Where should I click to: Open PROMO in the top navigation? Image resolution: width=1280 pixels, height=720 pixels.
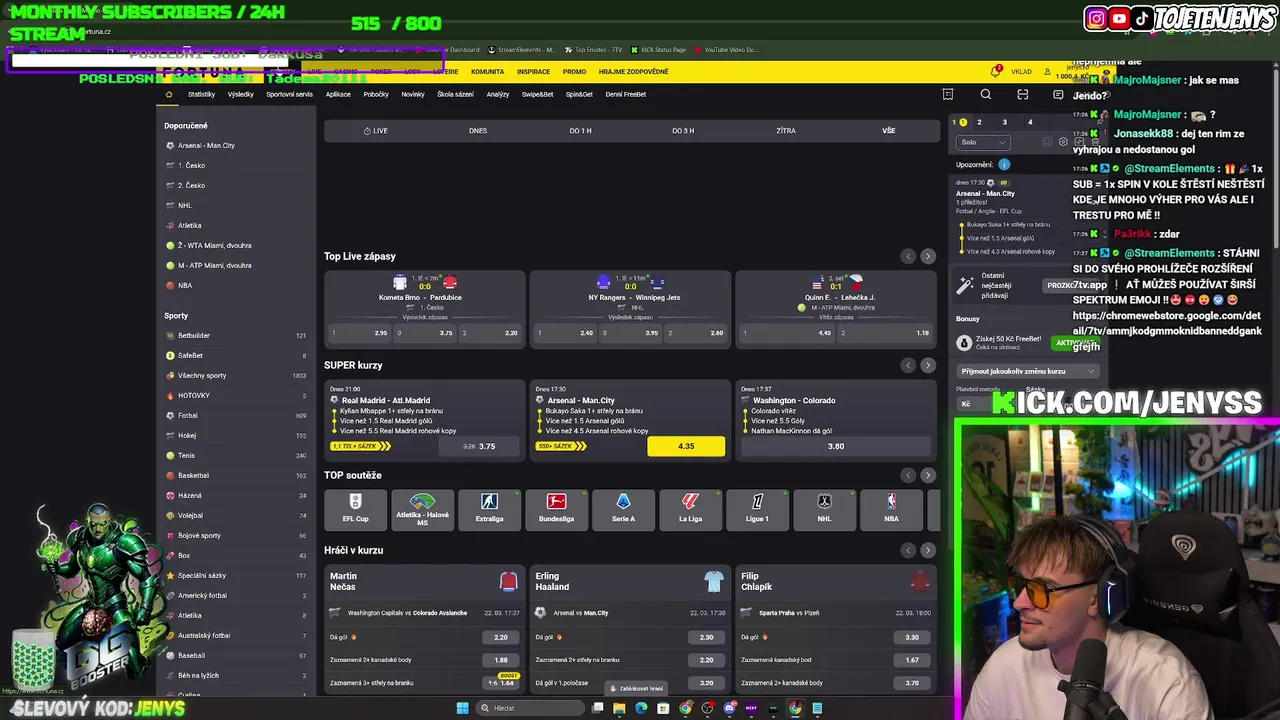(574, 71)
